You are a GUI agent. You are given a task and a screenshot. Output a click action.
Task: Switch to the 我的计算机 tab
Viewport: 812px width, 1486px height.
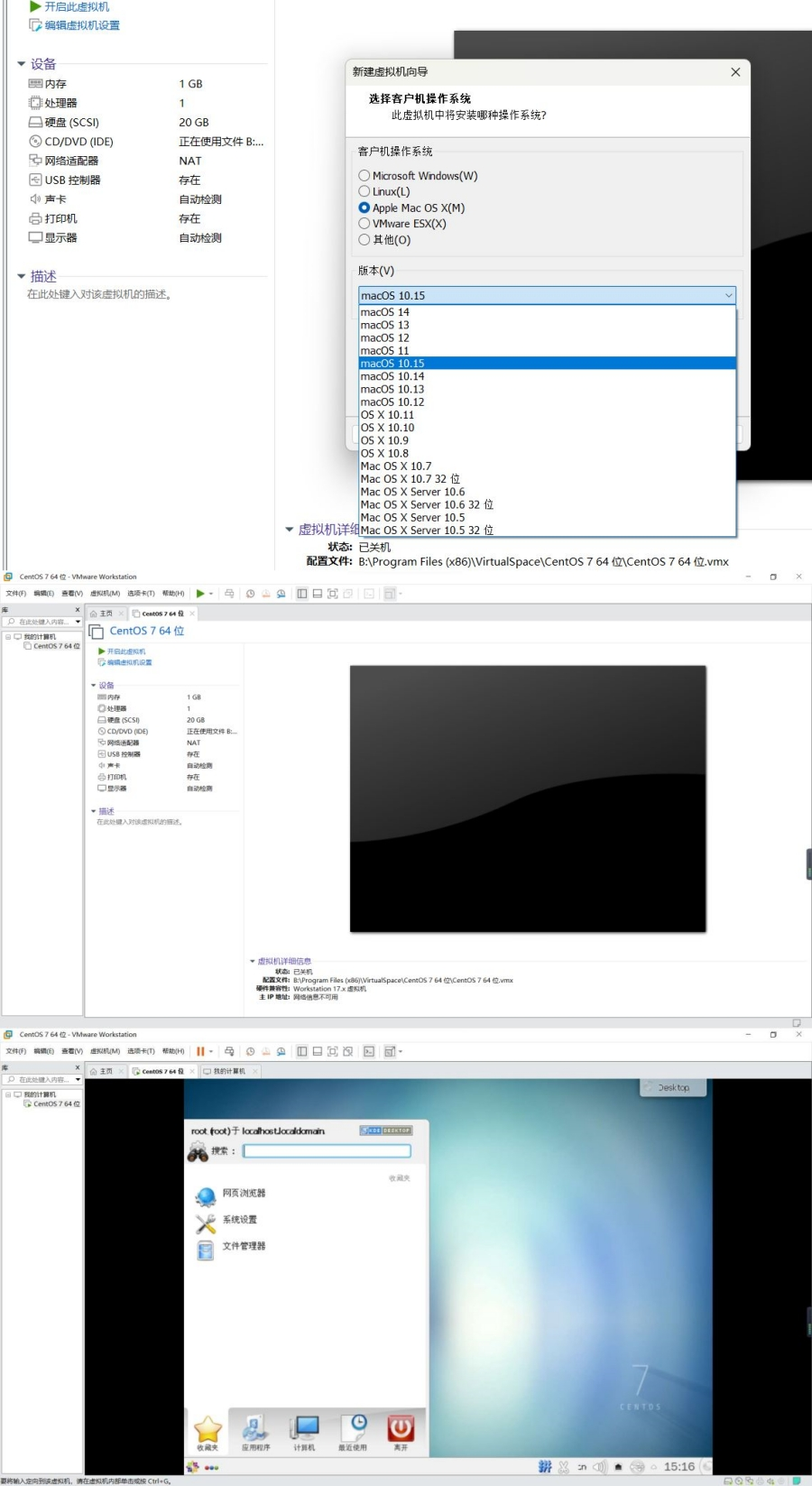coord(229,1071)
